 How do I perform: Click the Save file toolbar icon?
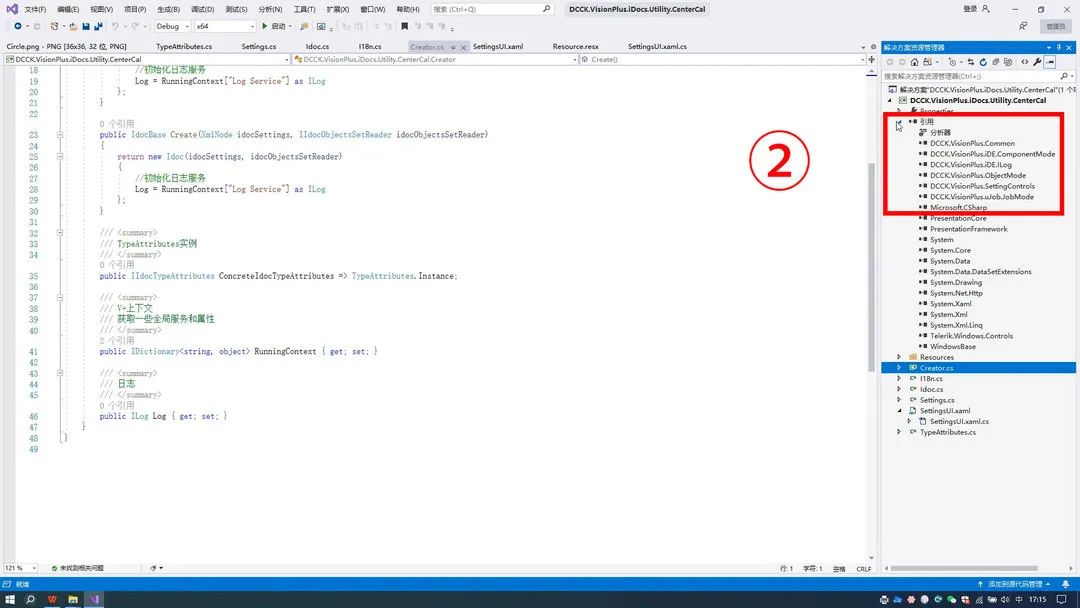(86, 26)
